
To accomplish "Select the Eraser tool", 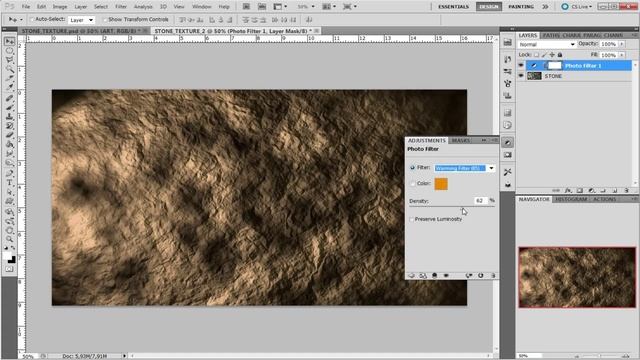I will coord(9,135).
